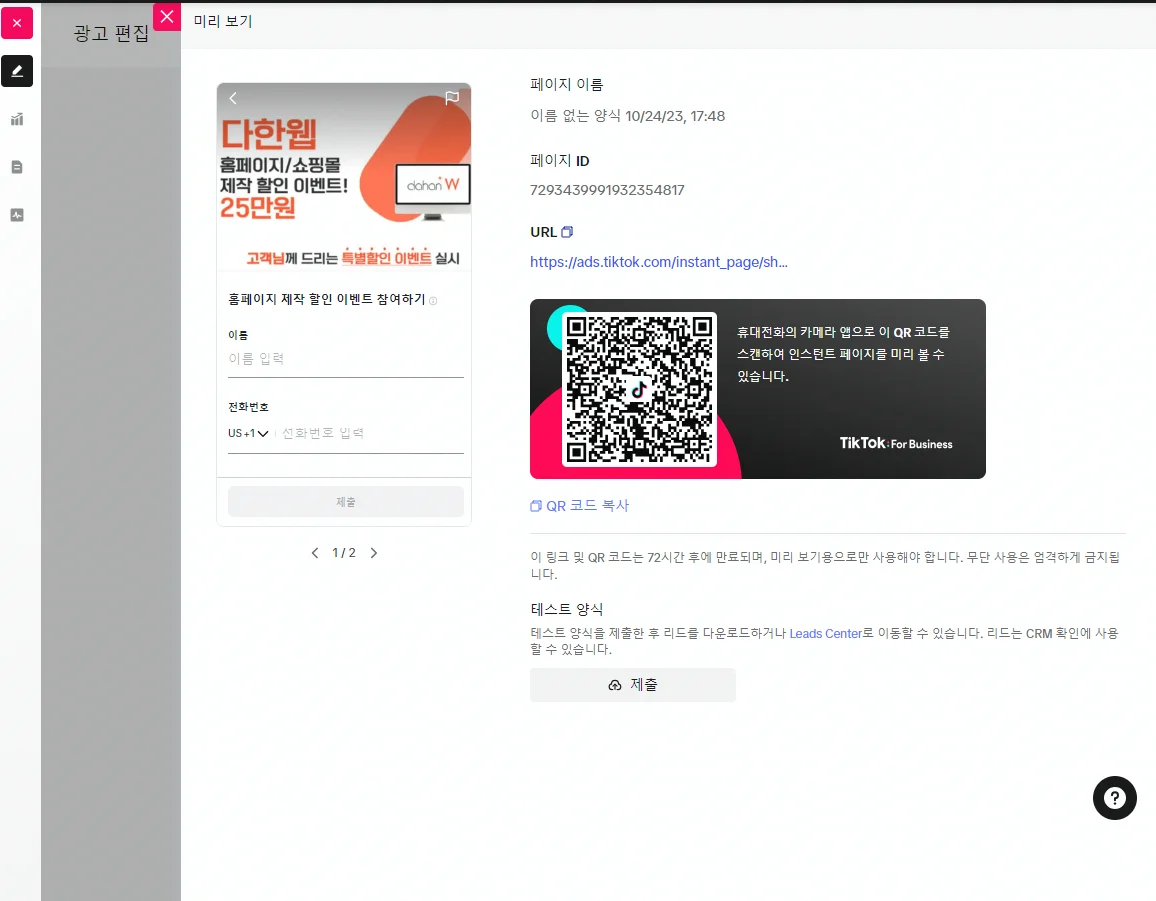
Task: Close the 광고 편집 panel
Action: point(167,16)
